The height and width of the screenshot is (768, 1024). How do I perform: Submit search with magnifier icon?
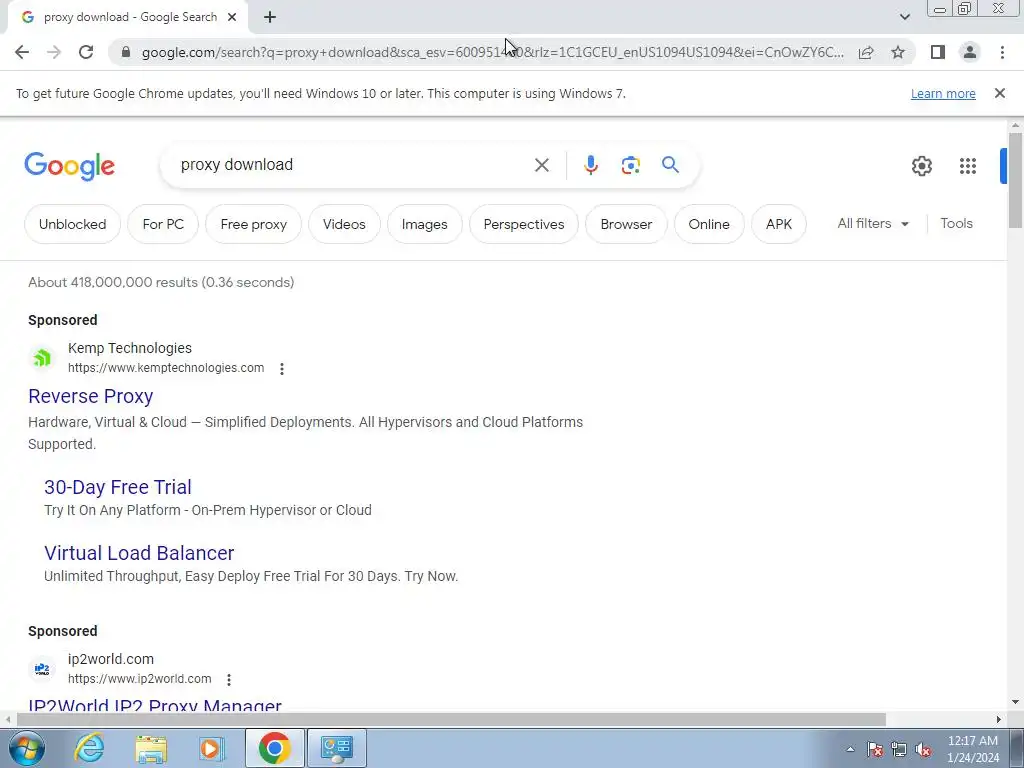670,165
